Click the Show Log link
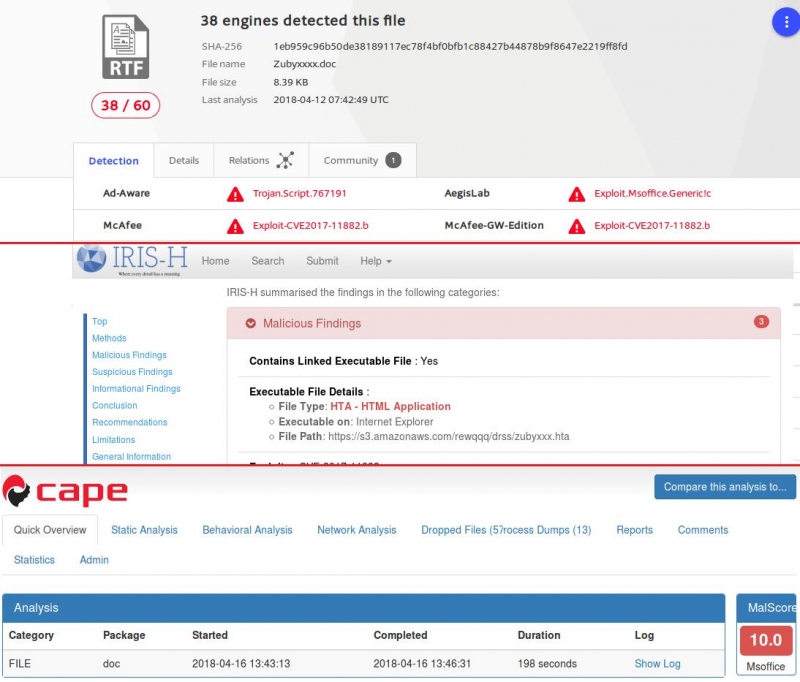The image size is (800, 682). [x=657, y=664]
